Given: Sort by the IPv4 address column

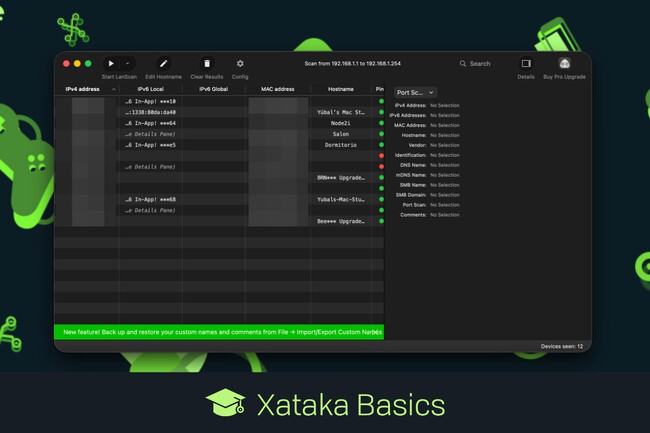Looking at the screenshot, I should 85,89.
